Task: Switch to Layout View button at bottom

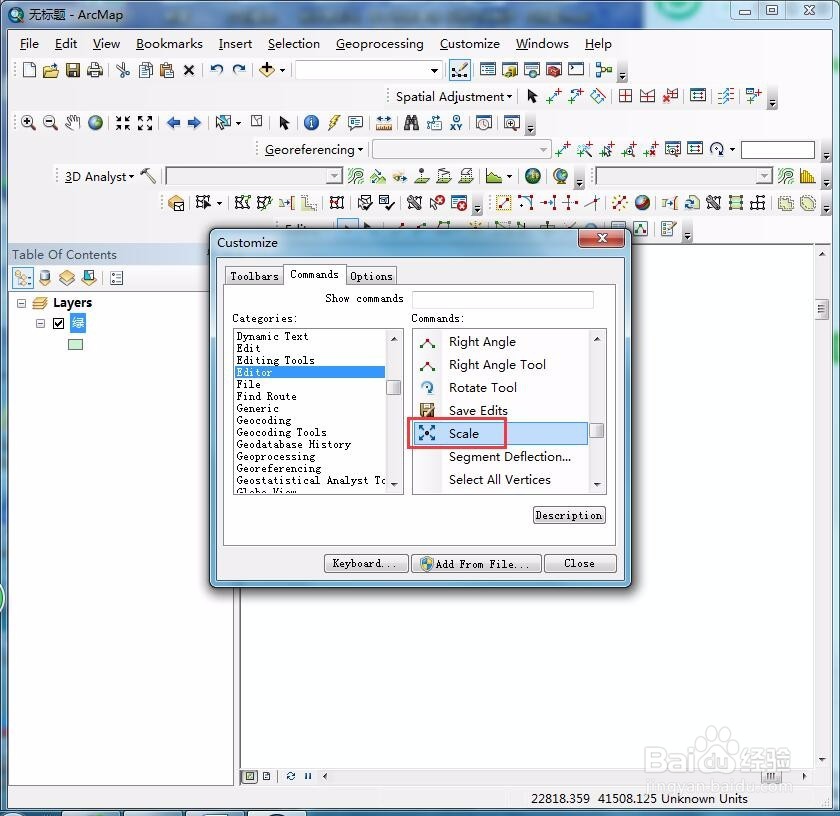Action: (x=267, y=776)
